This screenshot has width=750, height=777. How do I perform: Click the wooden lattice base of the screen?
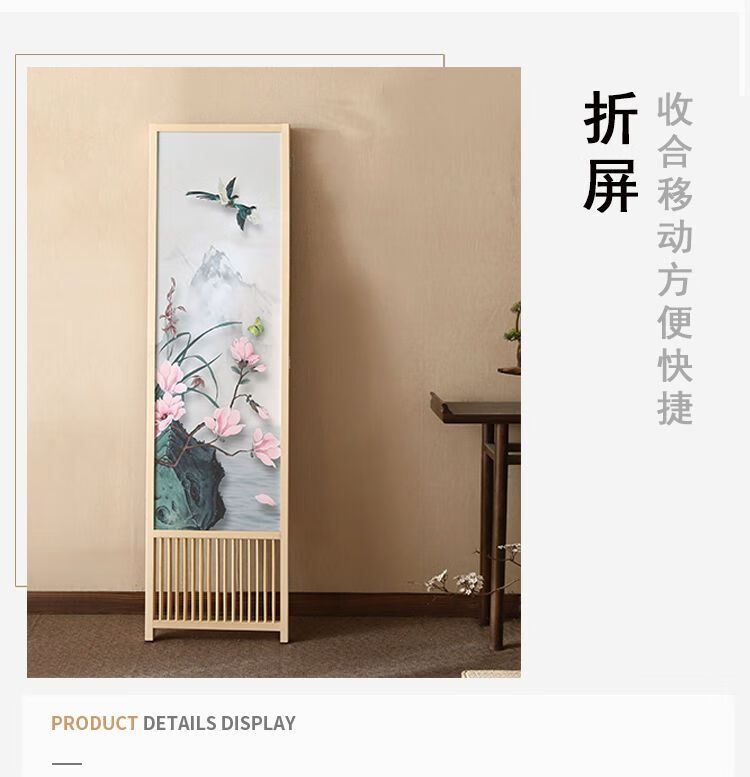point(216,580)
